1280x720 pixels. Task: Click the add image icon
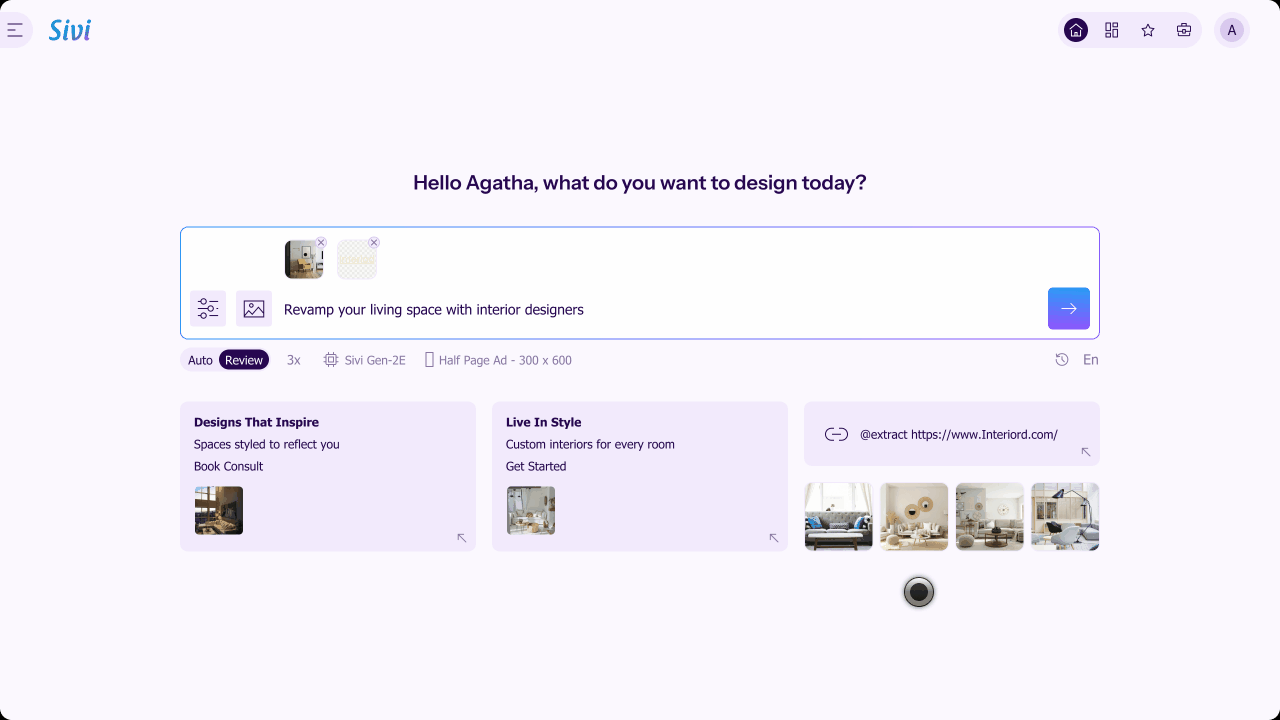pos(254,308)
